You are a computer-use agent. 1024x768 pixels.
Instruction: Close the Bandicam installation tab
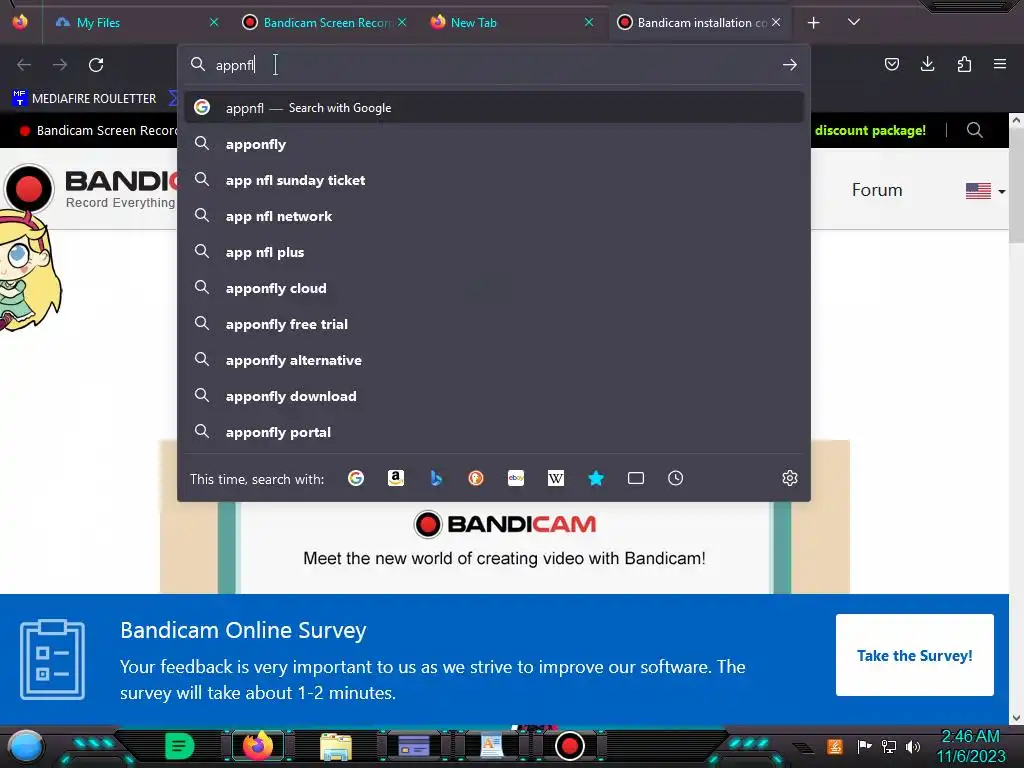point(776,22)
